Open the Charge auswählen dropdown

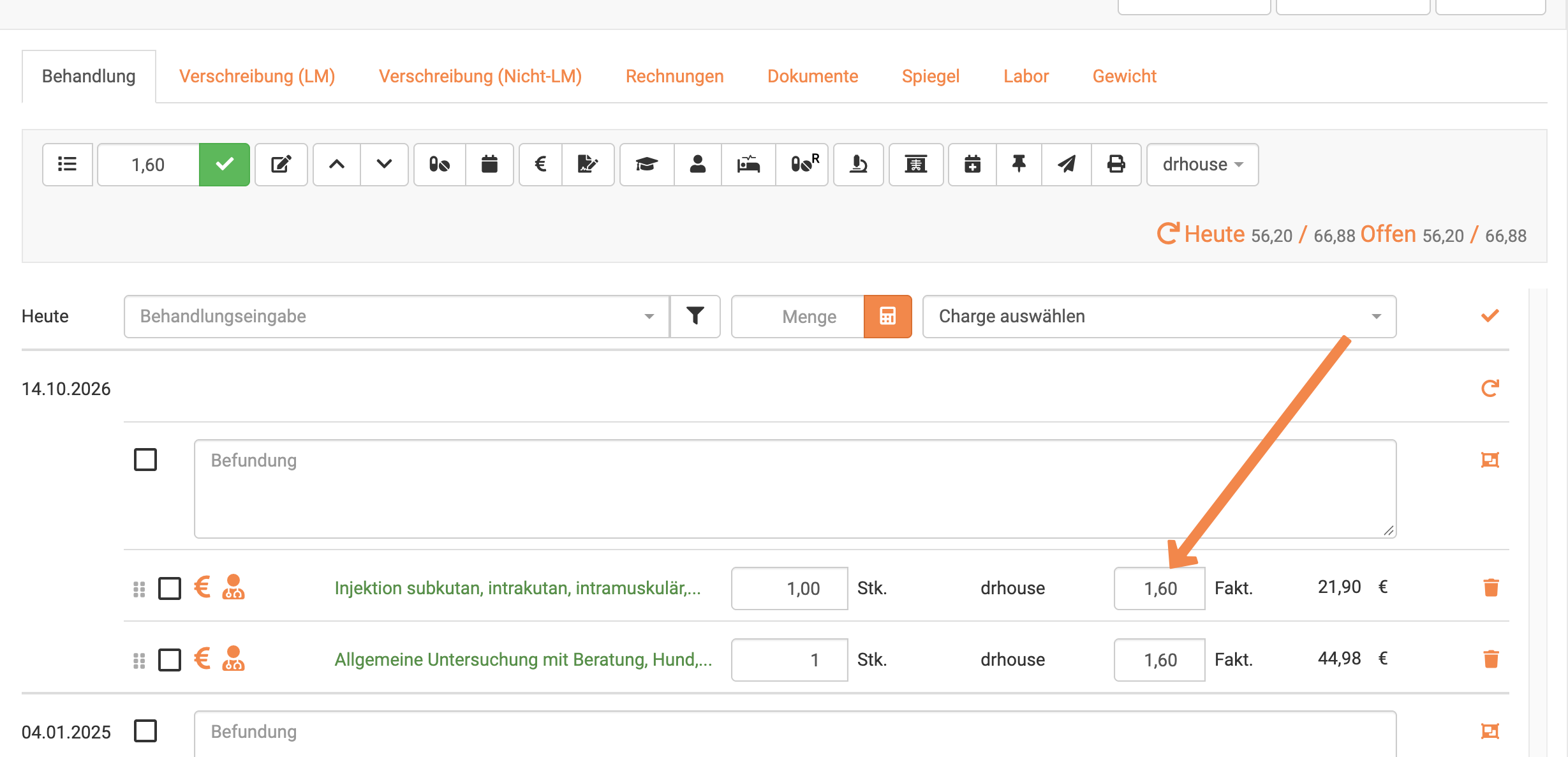pos(1159,317)
